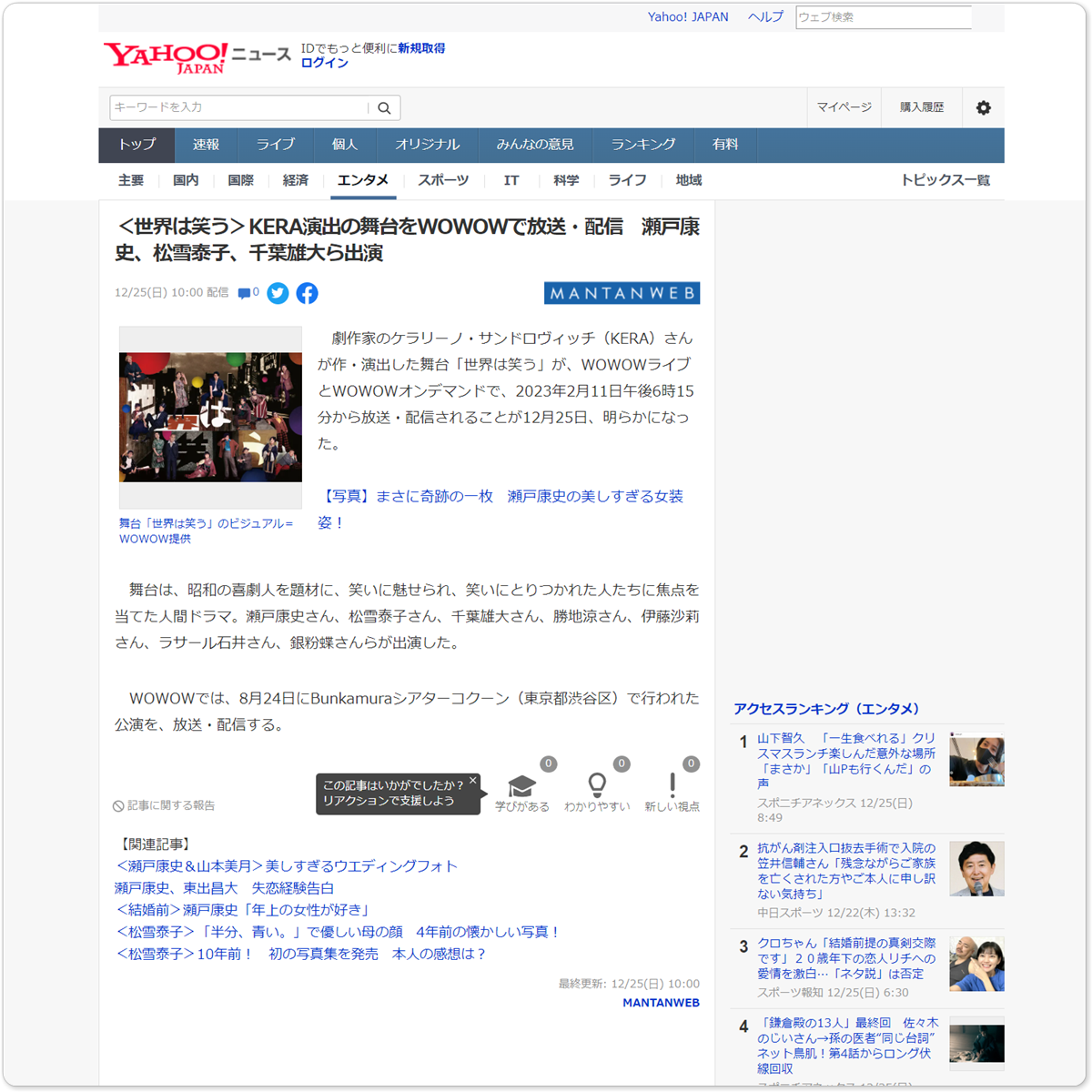This screenshot has width=1092, height=1092.
Task: Select the みんなの意見 tab
Action: coord(535,145)
